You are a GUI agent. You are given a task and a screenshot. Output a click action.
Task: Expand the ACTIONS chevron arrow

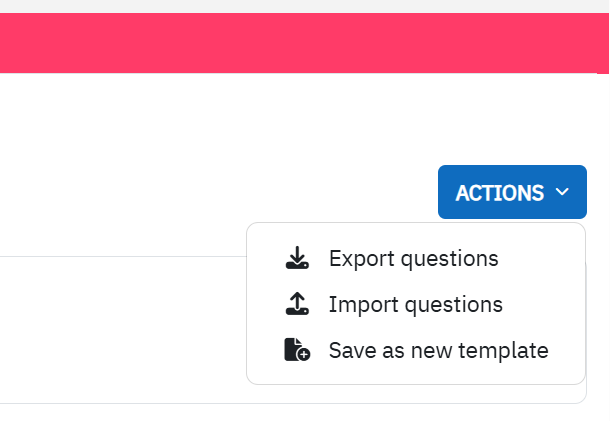[562, 192]
